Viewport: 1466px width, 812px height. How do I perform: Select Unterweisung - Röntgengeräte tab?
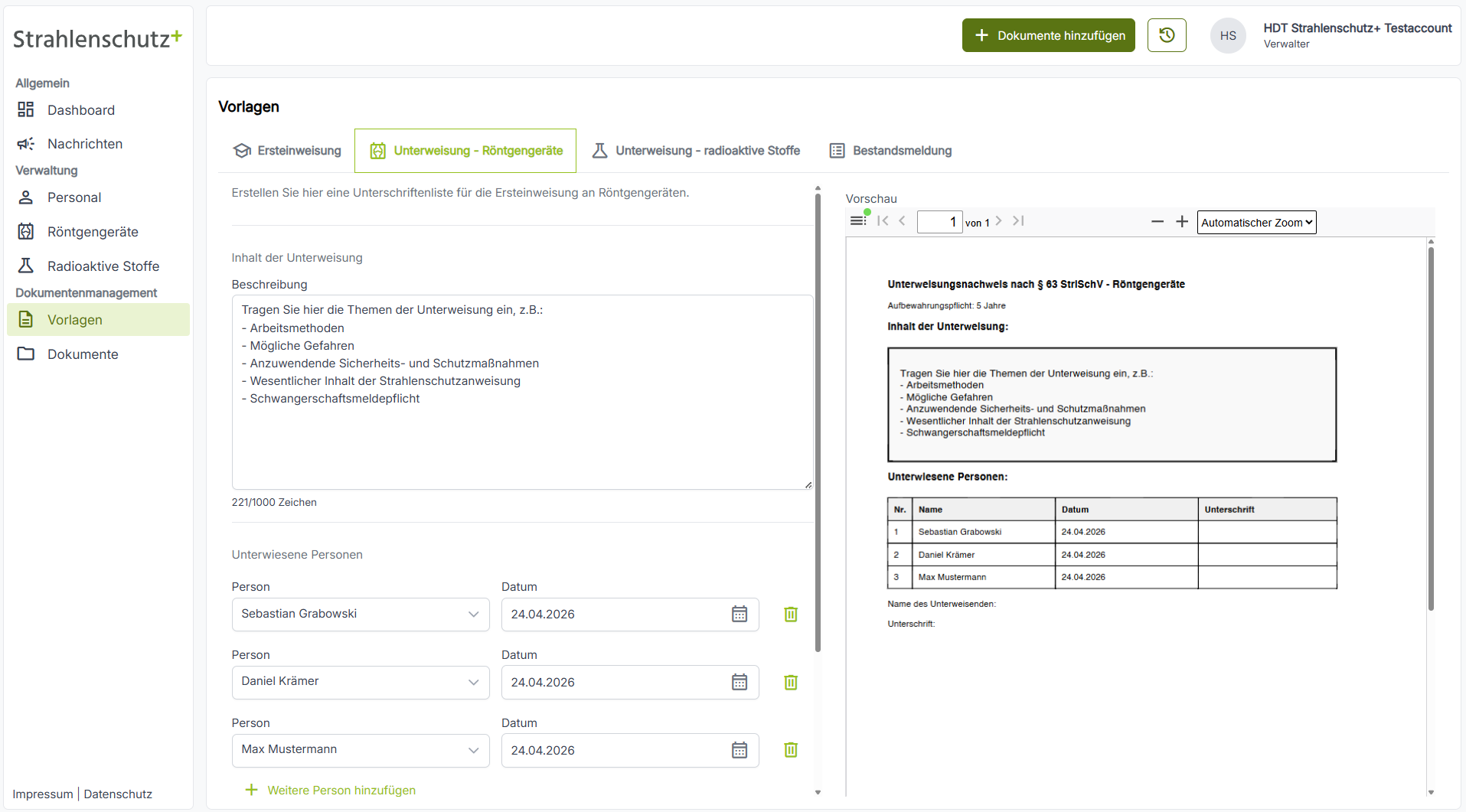tap(465, 151)
